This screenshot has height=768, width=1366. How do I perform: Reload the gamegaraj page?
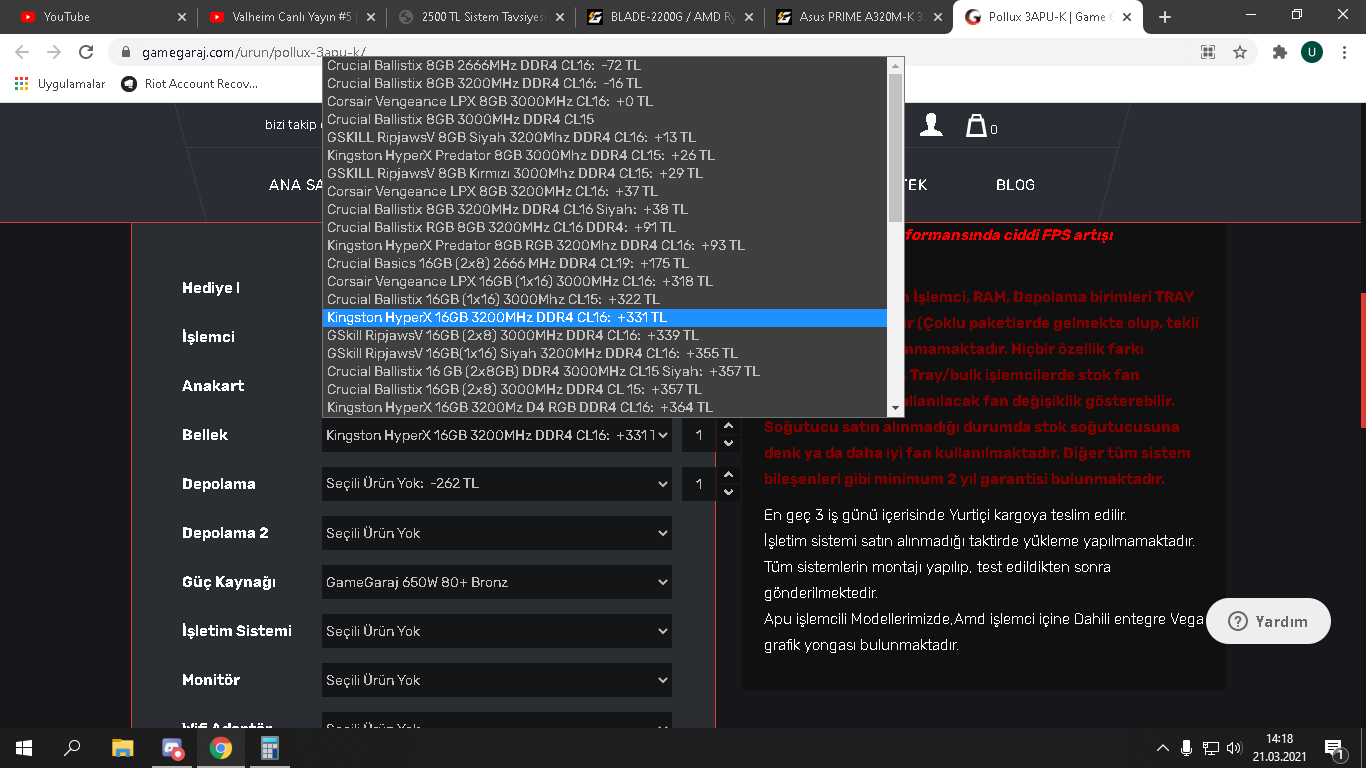(86, 52)
